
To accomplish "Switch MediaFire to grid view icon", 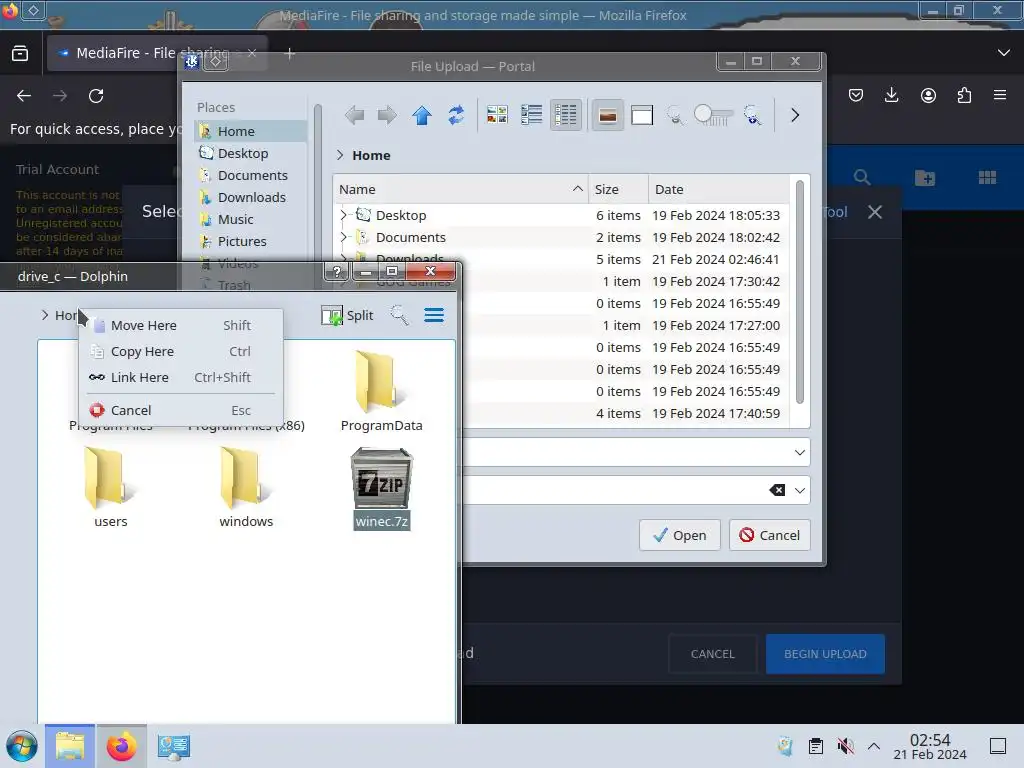I will [987, 178].
